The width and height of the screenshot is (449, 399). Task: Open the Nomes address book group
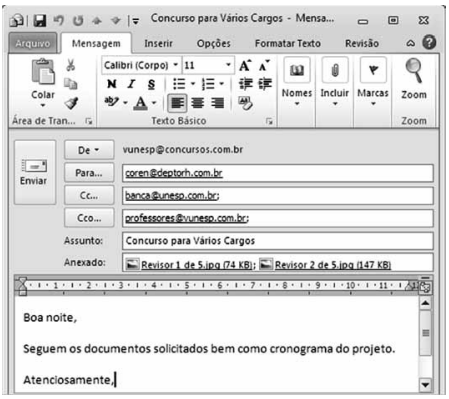297,82
